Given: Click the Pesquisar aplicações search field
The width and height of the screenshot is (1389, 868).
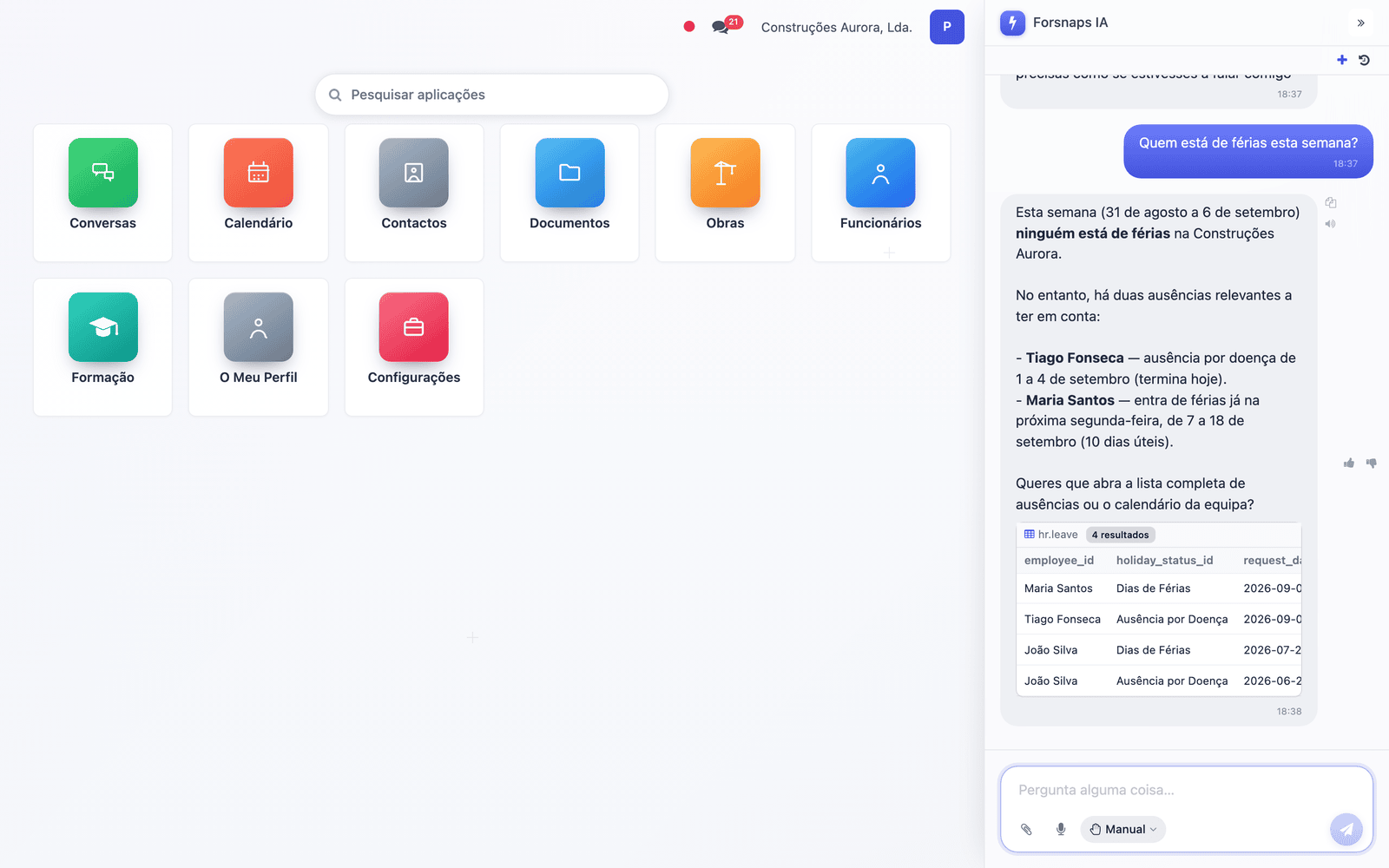Looking at the screenshot, I should point(492,95).
